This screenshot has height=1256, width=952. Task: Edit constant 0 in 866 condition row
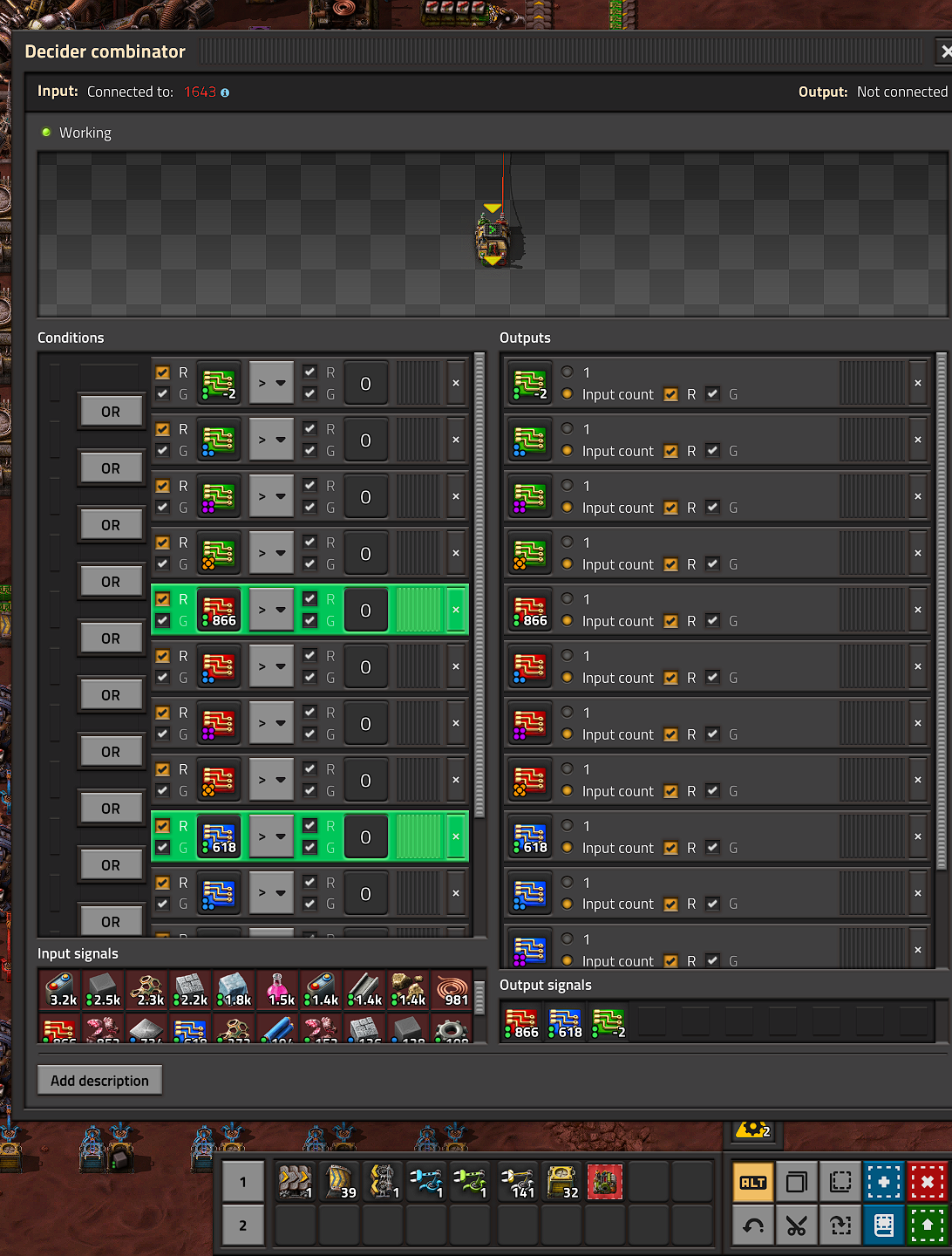pyautogui.click(x=365, y=611)
